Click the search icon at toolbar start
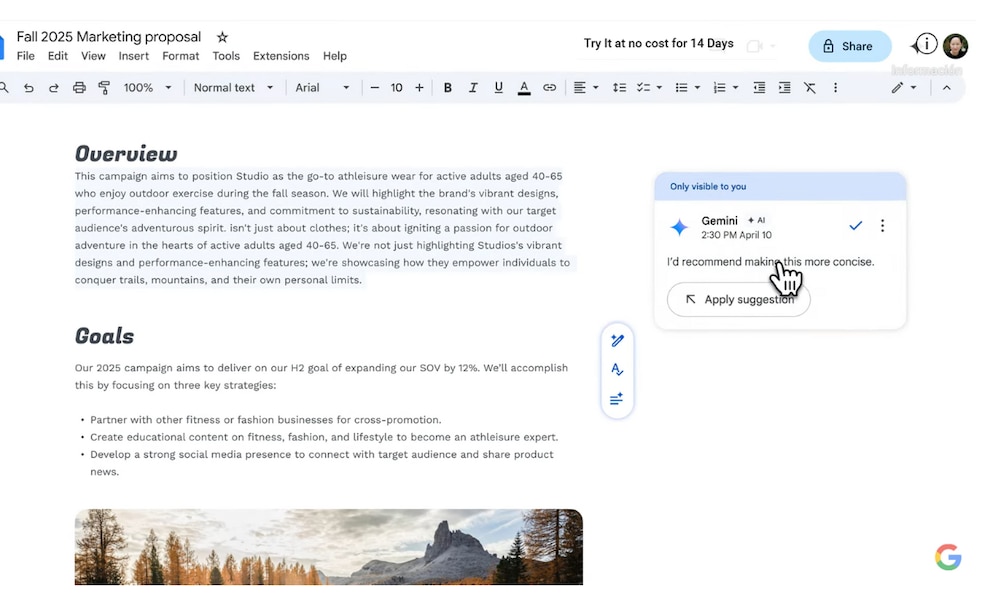 pyautogui.click(x=4, y=88)
